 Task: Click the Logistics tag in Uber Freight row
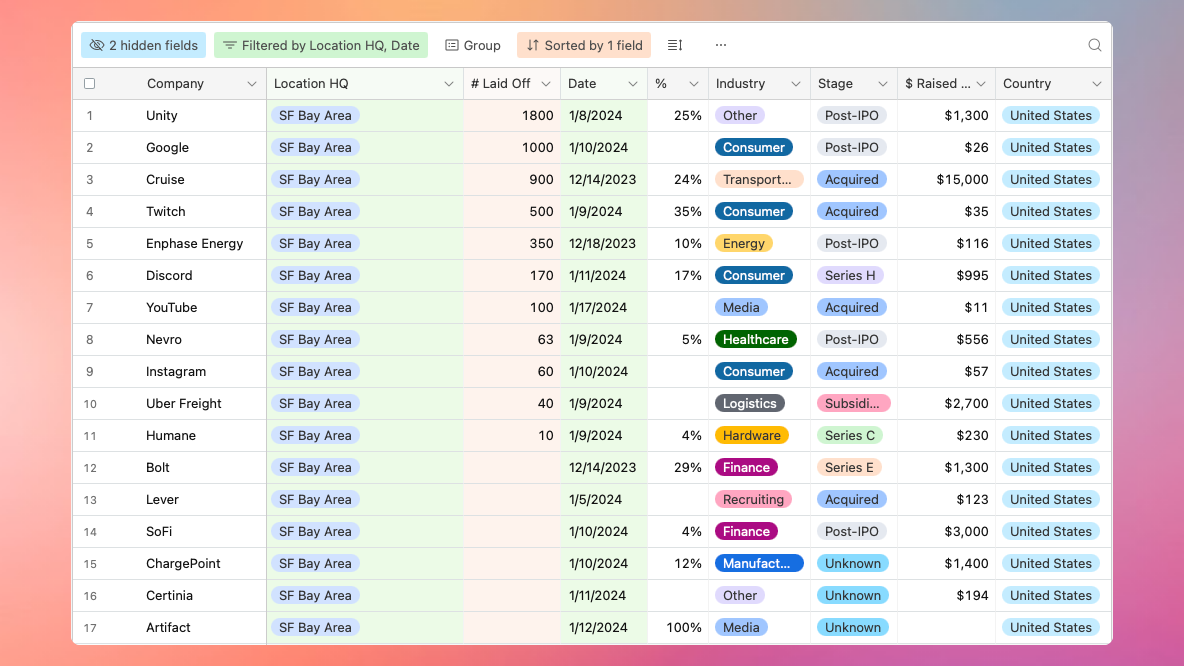point(750,403)
